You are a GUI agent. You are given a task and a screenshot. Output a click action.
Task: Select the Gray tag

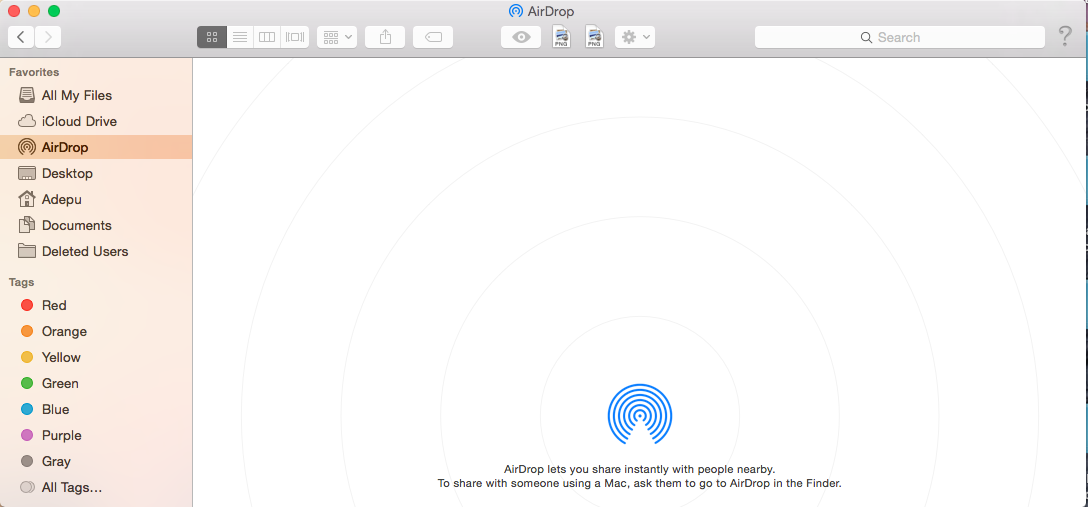coord(96,461)
